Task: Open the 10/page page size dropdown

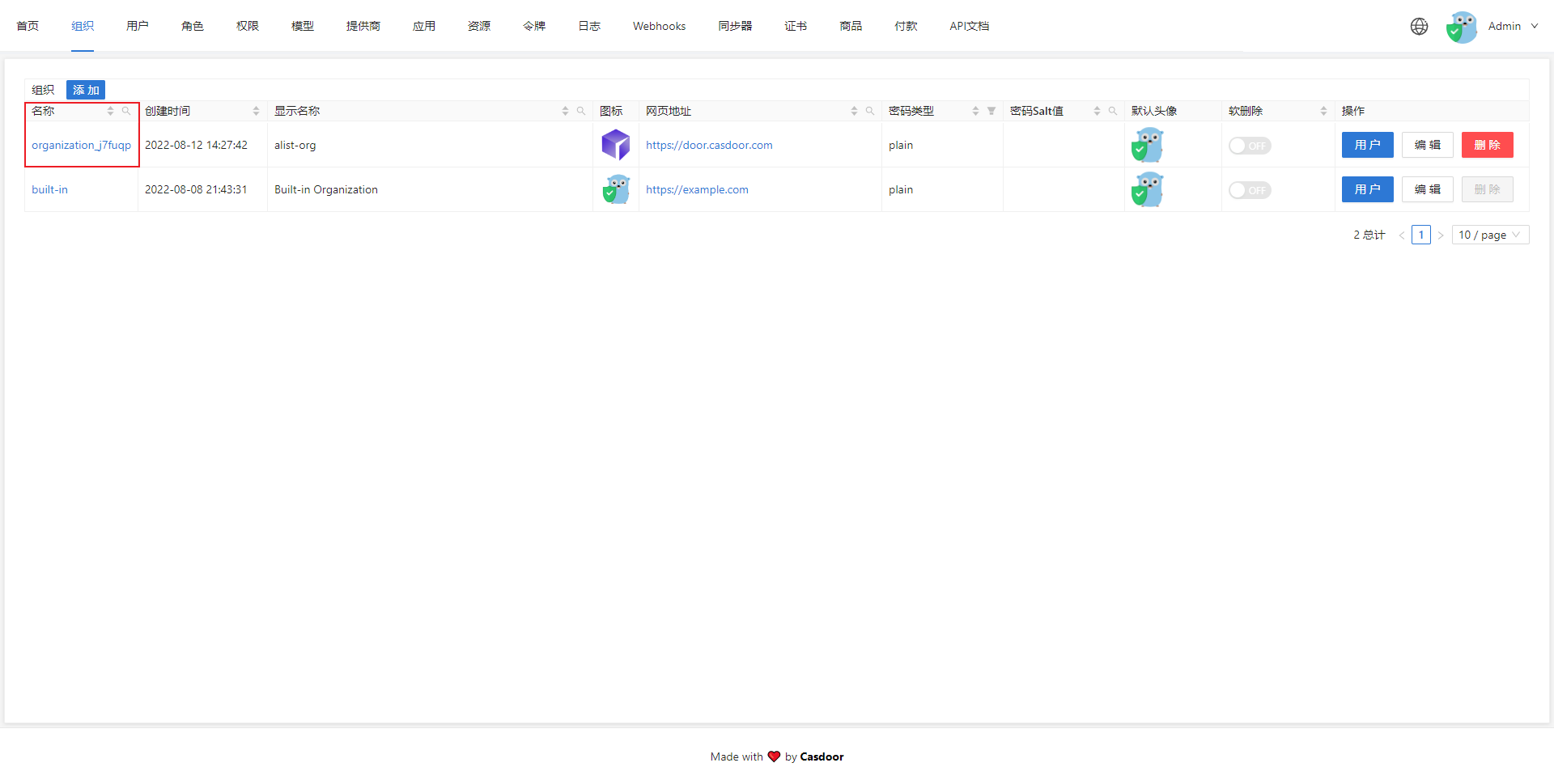Action: [x=1489, y=235]
